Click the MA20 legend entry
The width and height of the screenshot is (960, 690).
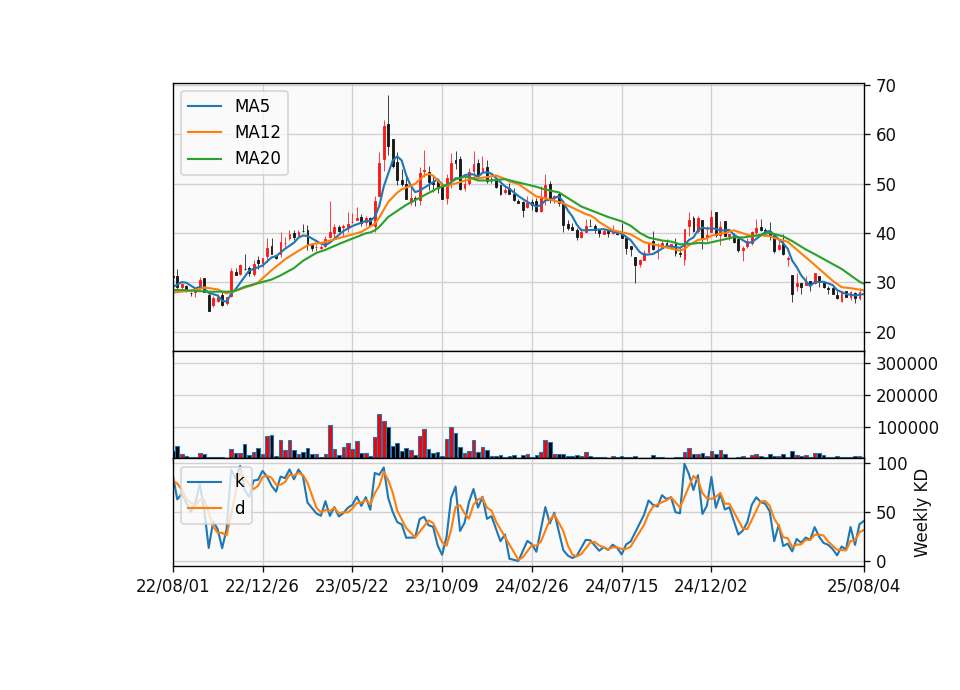(x=233, y=158)
